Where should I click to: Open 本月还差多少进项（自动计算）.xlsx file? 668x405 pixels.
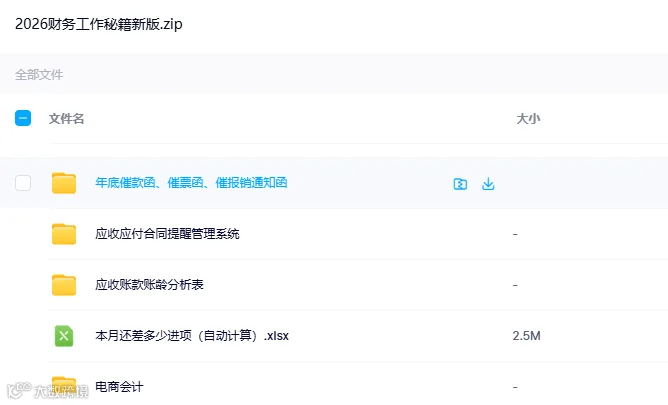click(192, 336)
